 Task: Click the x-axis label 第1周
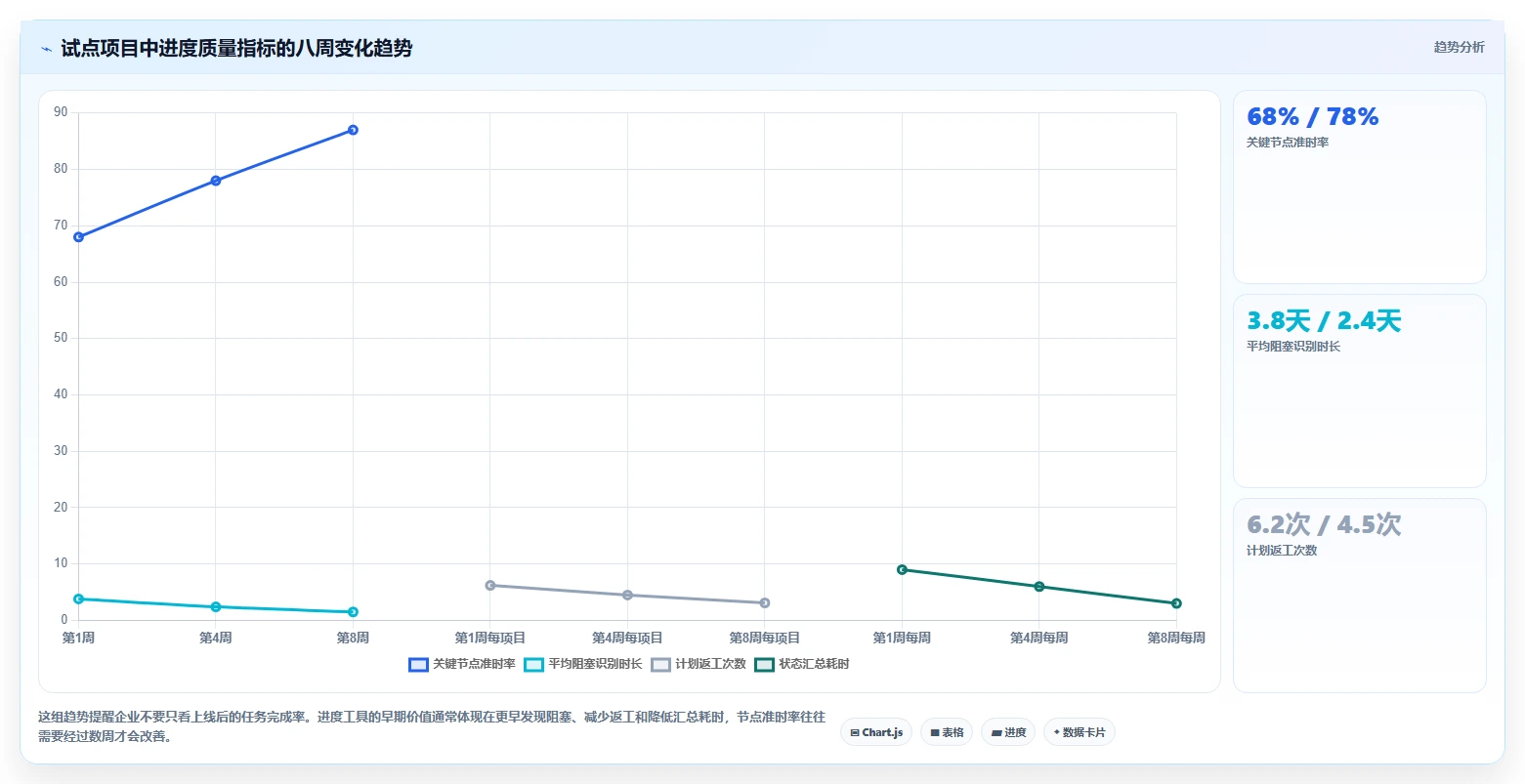(78, 638)
